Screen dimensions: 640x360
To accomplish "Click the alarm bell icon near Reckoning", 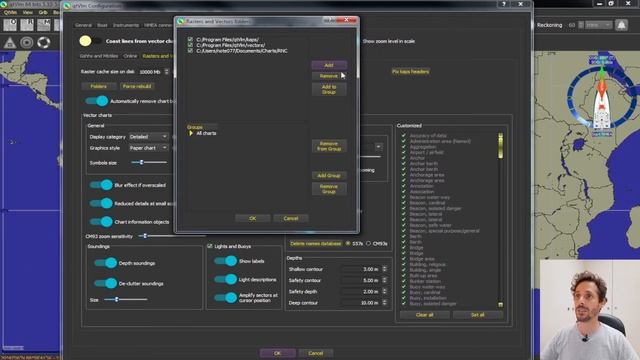I will pyautogui.click(x=621, y=25).
